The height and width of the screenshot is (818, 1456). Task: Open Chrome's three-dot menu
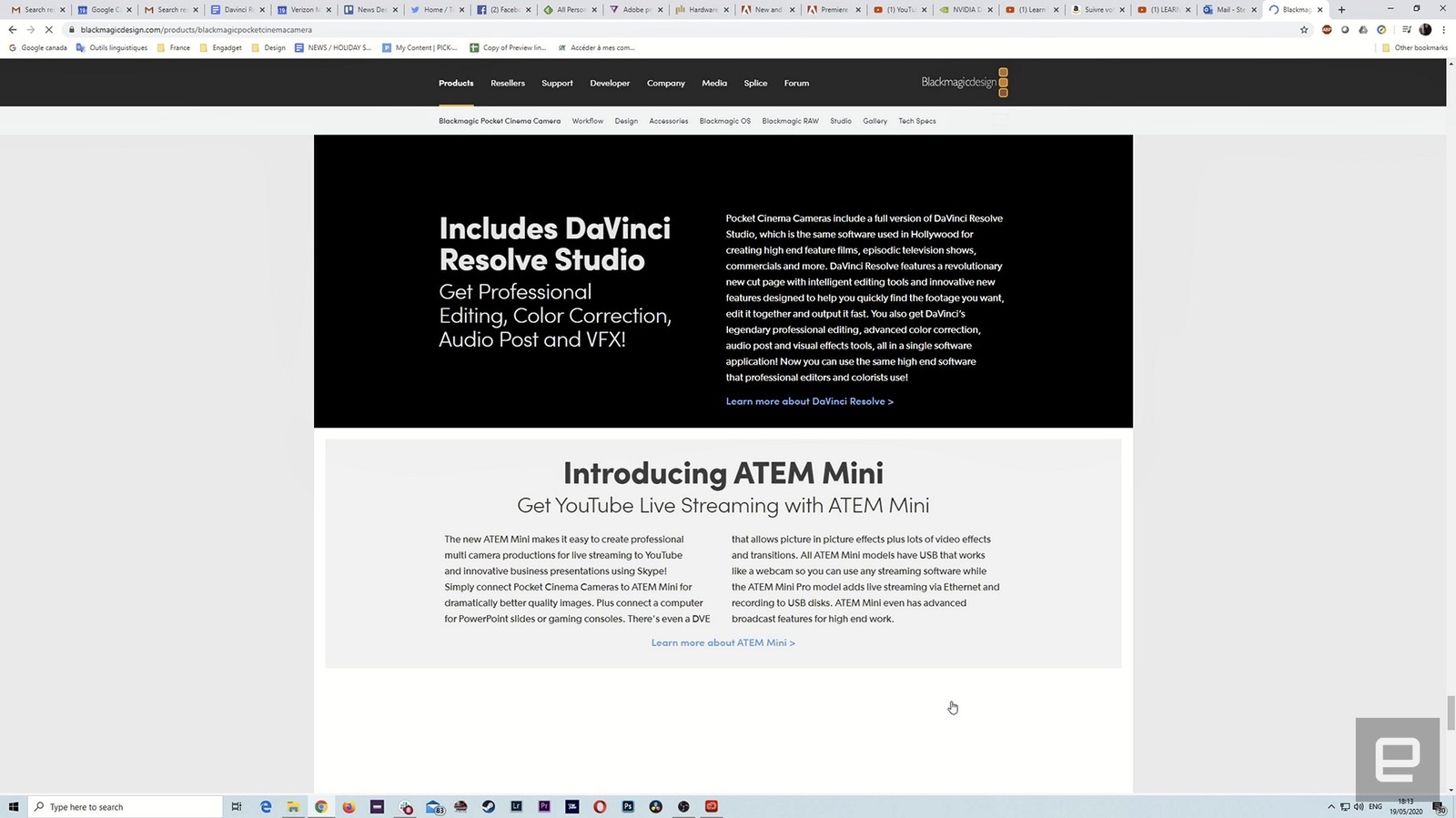click(x=1443, y=29)
